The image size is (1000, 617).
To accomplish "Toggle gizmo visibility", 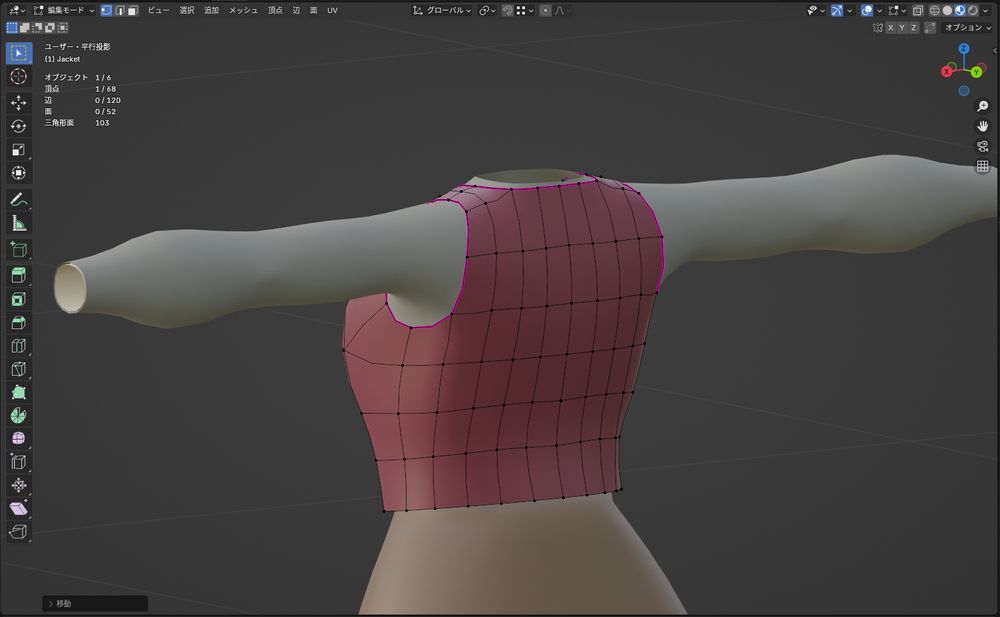I will click(x=837, y=10).
